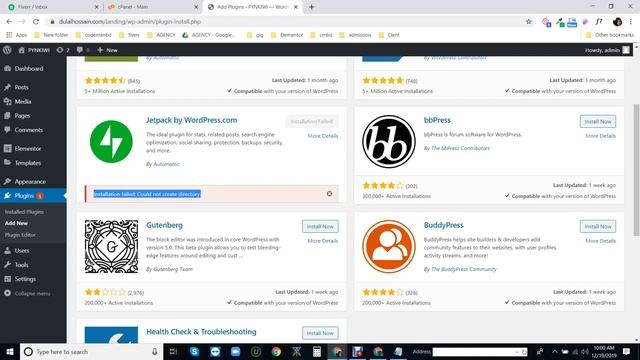Open the Automattic author link under Jetpack
This screenshot has width=640, height=360.
pyautogui.click(x=166, y=164)
